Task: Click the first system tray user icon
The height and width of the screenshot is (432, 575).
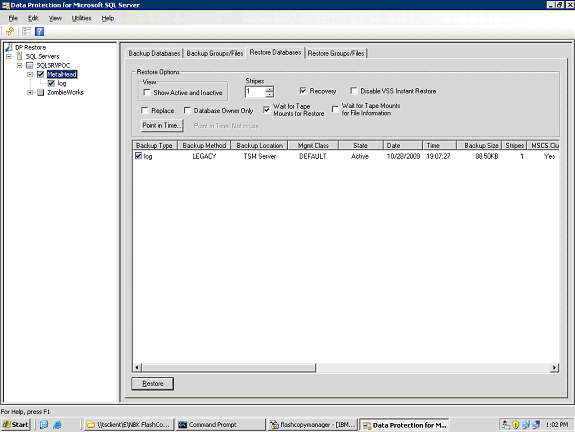Action: (506, 425)
